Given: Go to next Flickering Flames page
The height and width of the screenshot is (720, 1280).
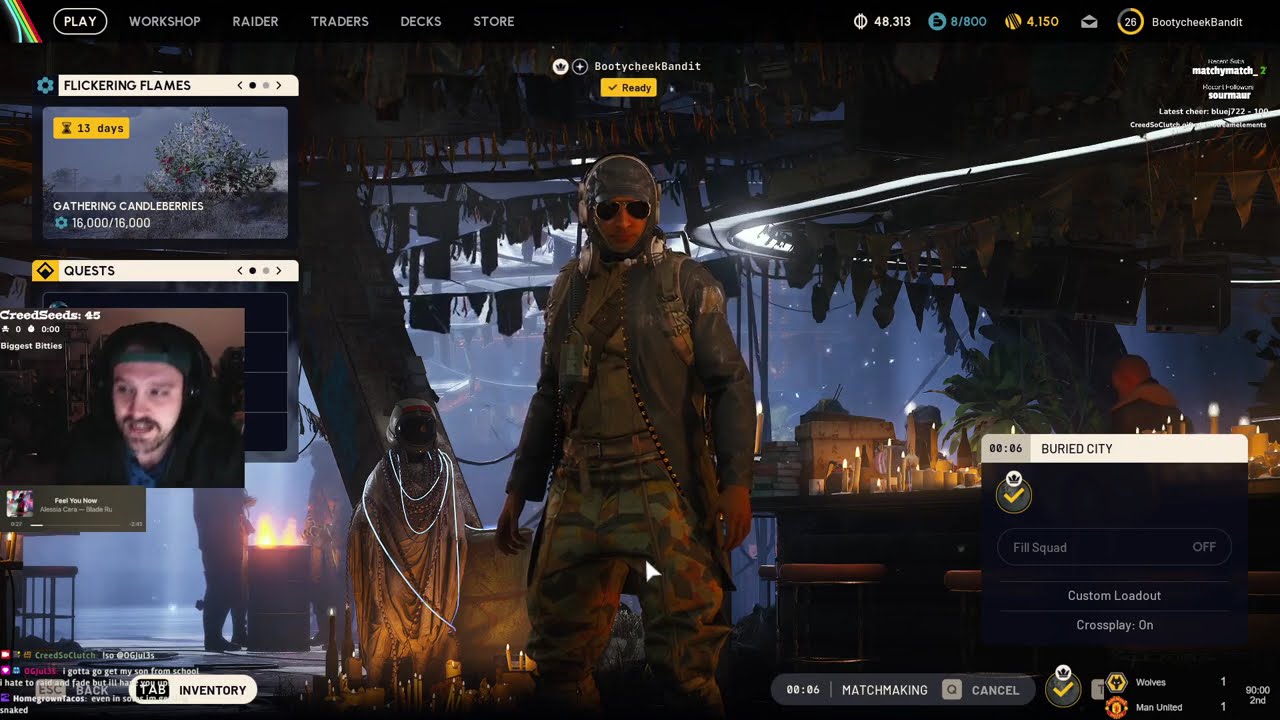Looking at the screenshot, I should [279, 86].
